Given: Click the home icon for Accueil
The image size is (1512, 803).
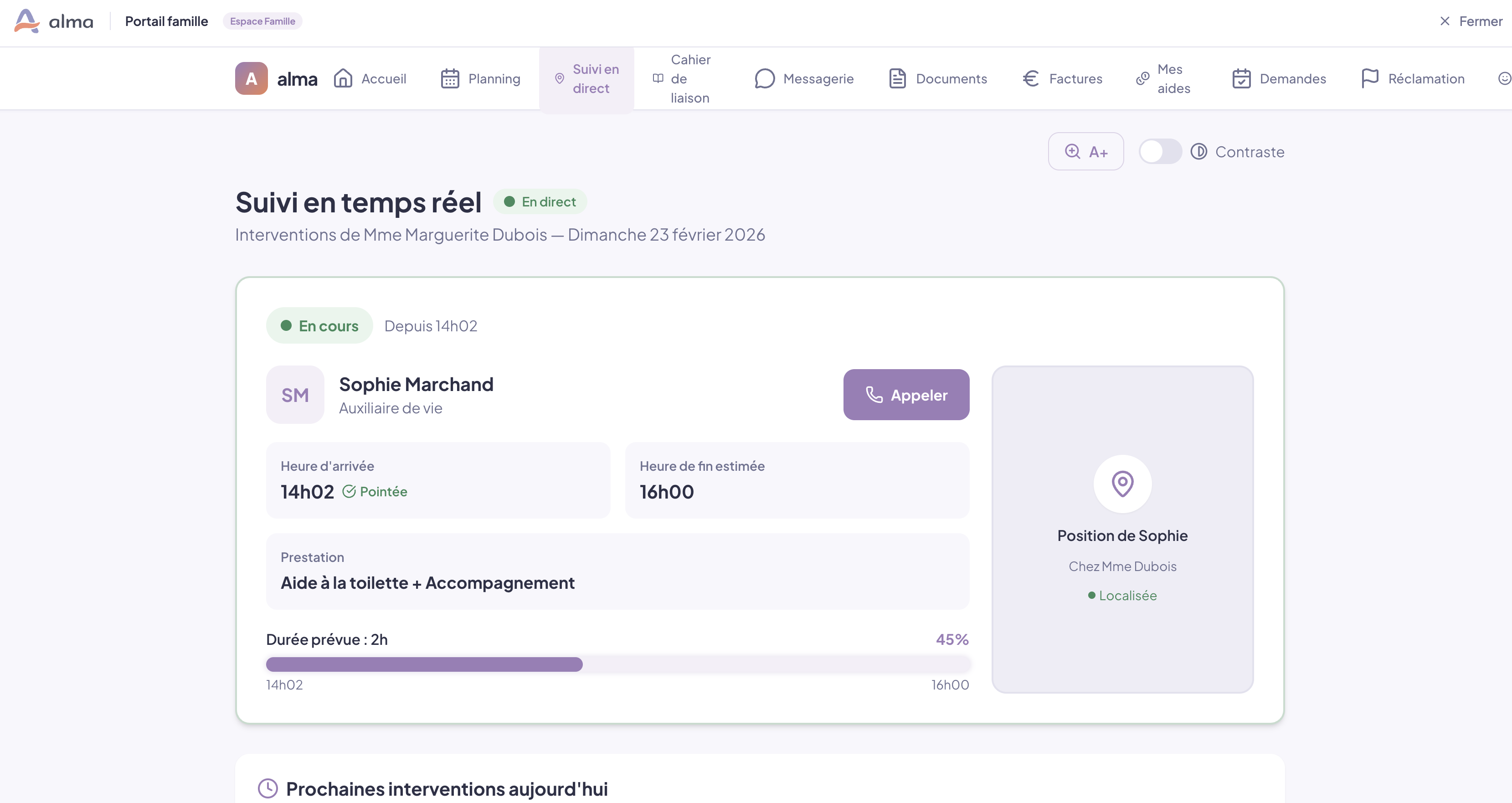Looking at the screenshot, I should tap(343, 78).
